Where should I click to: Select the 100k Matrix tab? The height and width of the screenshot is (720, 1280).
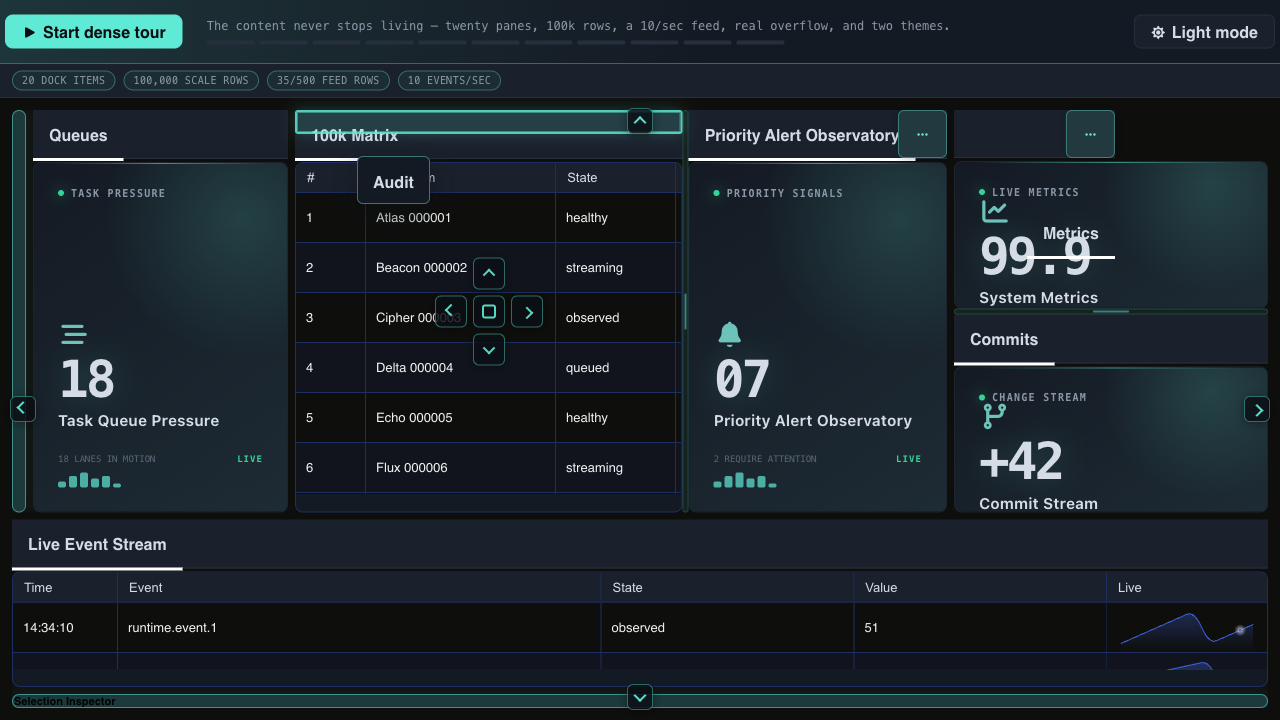click(x=355, y=136)
